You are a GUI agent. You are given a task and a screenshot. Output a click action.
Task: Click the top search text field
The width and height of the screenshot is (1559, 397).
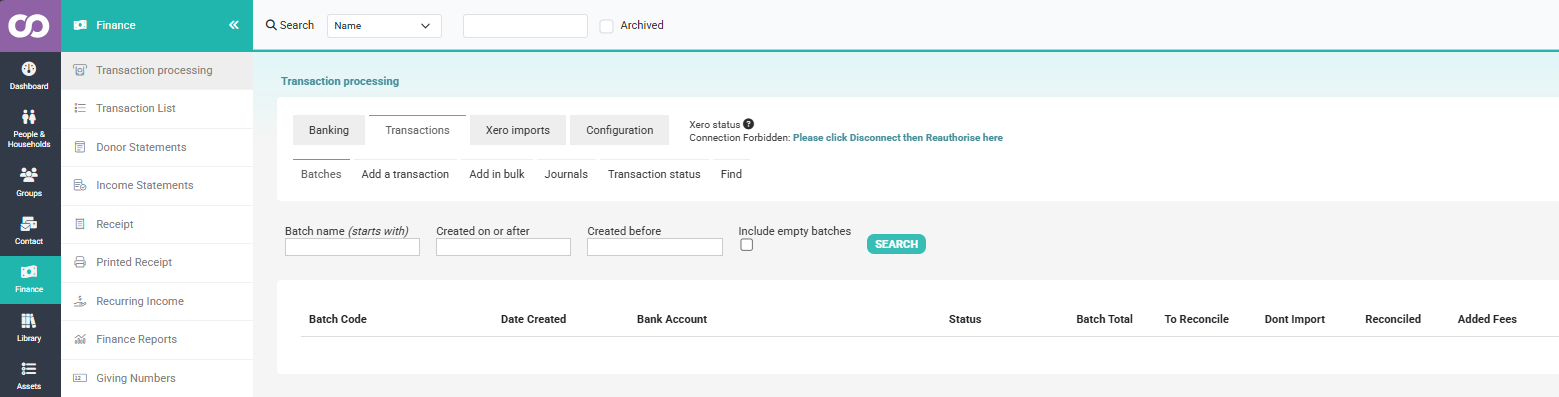[x=525, y=26]
